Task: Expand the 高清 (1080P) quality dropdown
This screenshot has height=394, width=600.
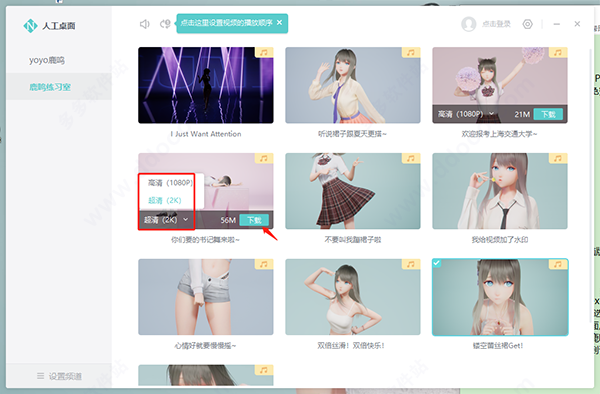Action: click(466, 114)
